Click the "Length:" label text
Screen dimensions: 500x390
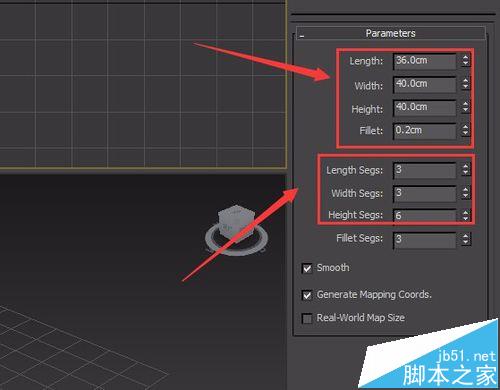pyautogui.click(x=366, y=61)
